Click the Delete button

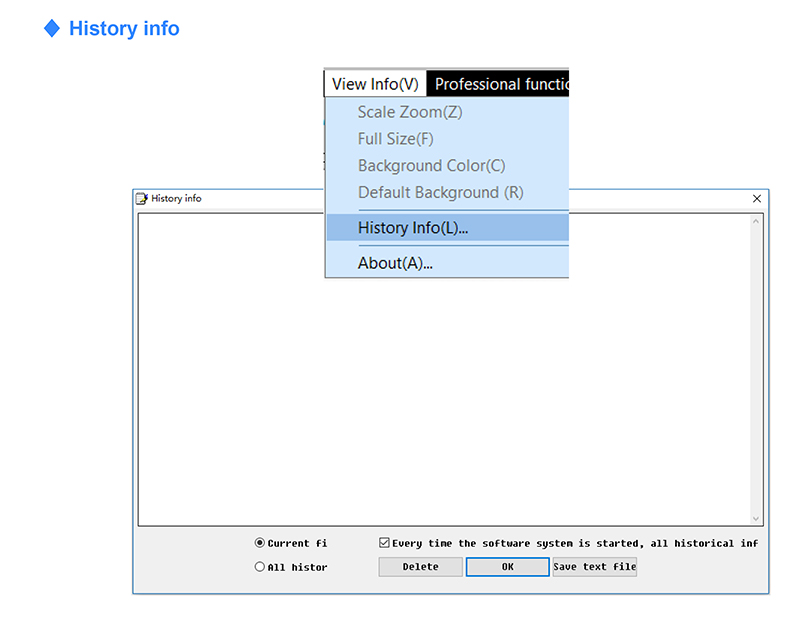tap(420, 566)
